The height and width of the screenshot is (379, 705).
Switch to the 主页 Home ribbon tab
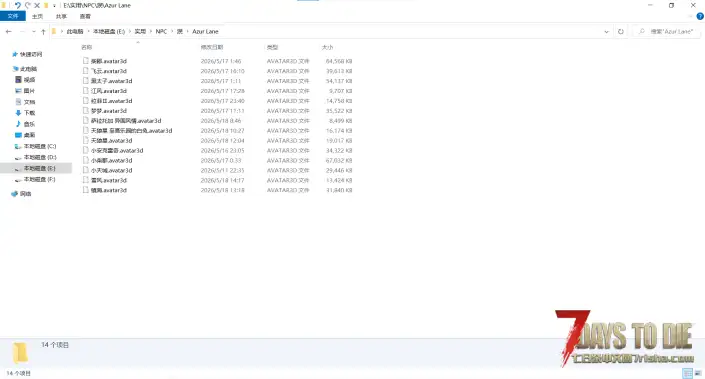pos(37,16)
